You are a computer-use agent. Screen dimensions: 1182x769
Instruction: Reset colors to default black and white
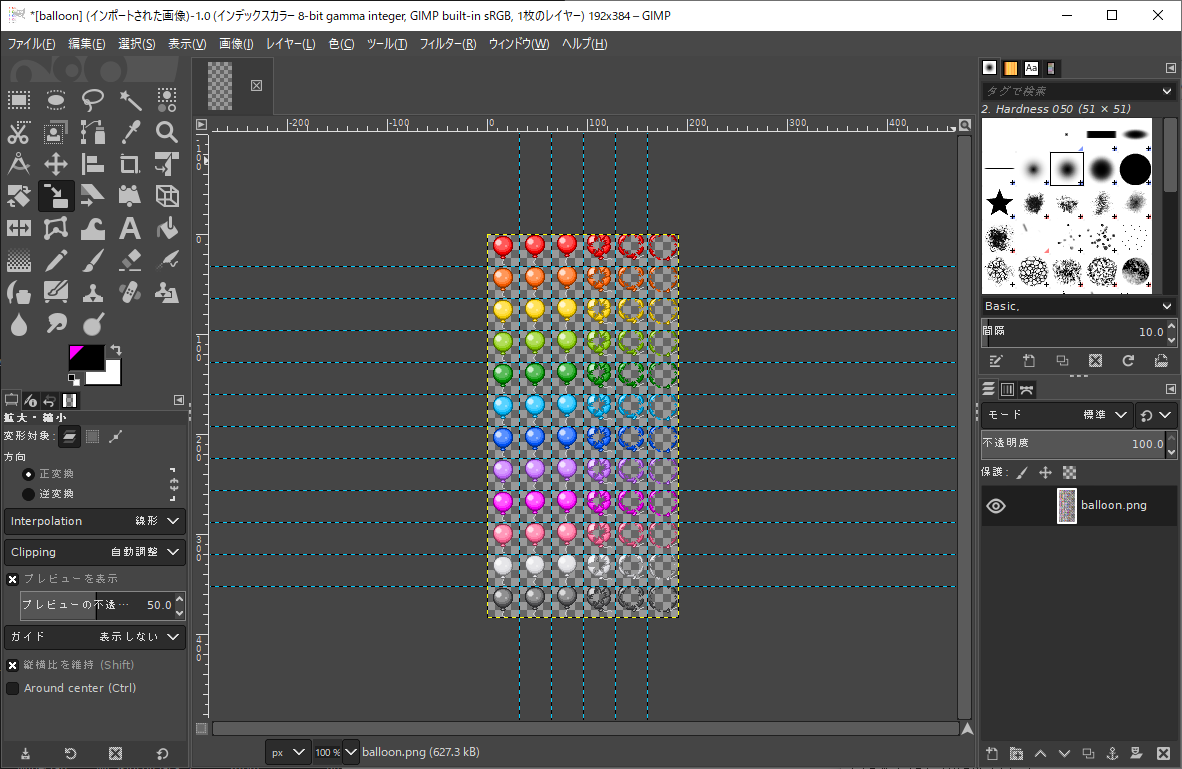coord(73,379)
